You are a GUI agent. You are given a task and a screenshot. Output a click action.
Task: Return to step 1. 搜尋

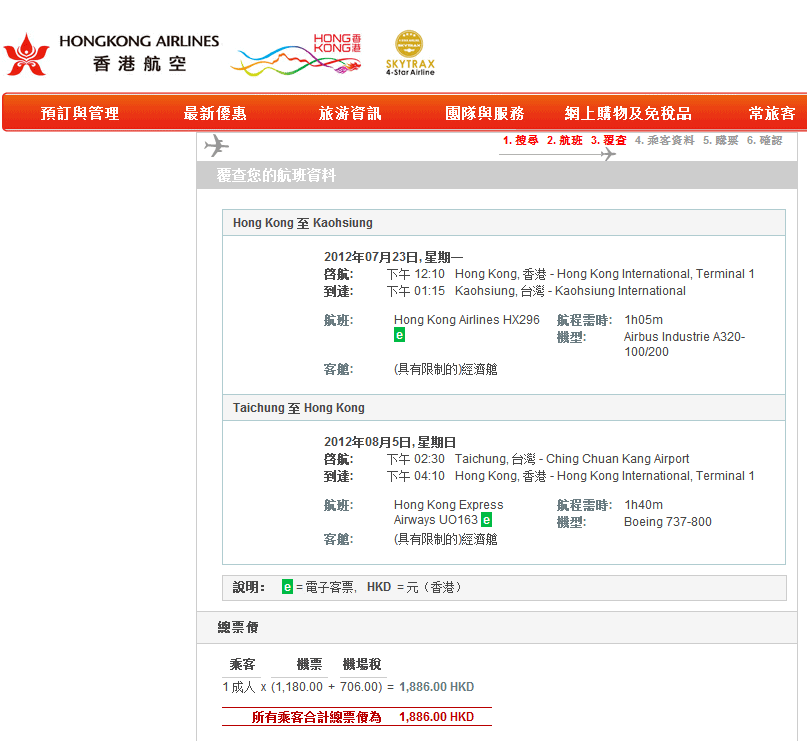pos(520,141)
